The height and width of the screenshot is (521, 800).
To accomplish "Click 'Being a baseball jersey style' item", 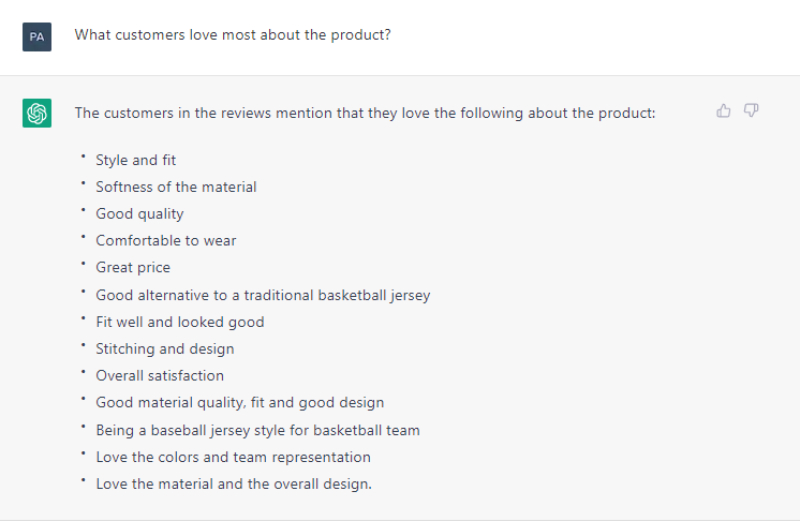I will (258, 430).
